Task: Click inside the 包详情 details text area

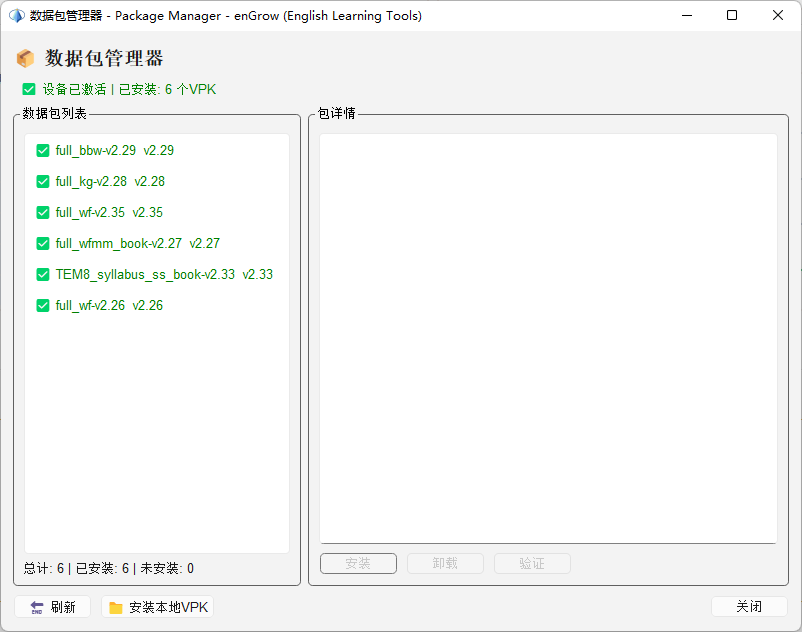Action: (x=548, y=338)
